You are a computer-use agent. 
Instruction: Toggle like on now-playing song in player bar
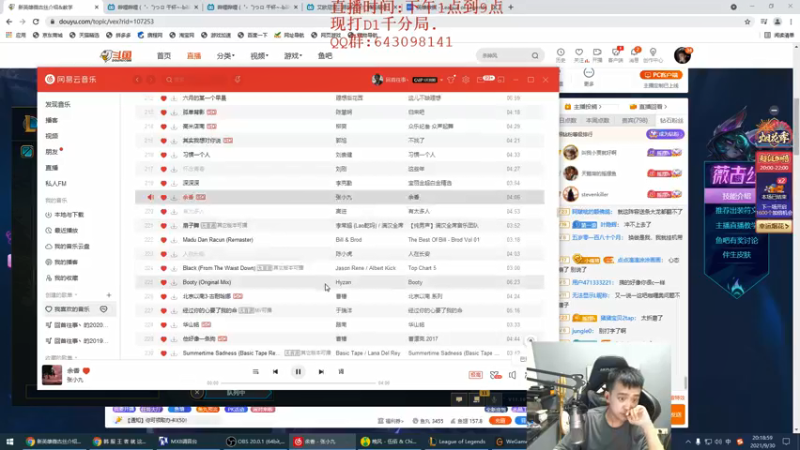(x=86, y=370)
